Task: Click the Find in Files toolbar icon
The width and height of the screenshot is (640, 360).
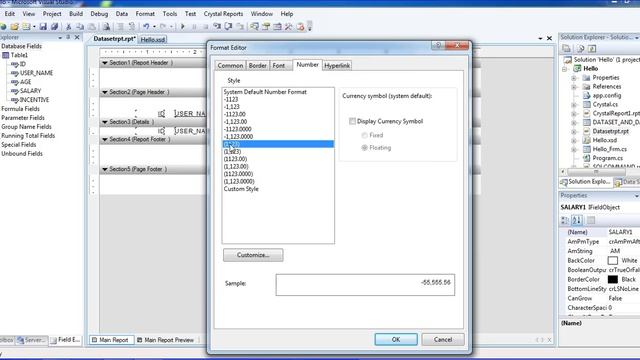Action: pyautogui.click(x=106, y=27)
